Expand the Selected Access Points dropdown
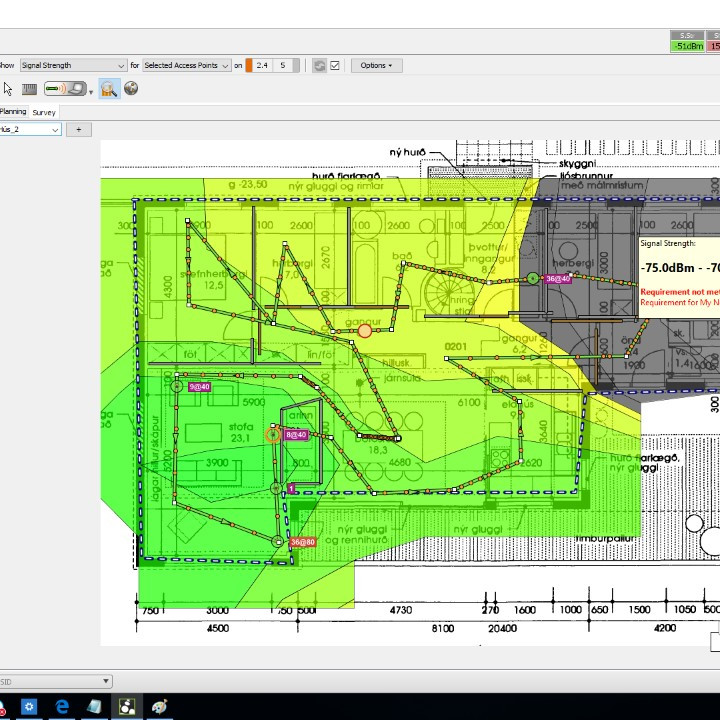The image size is (720, 720). (x=186, y=66)
